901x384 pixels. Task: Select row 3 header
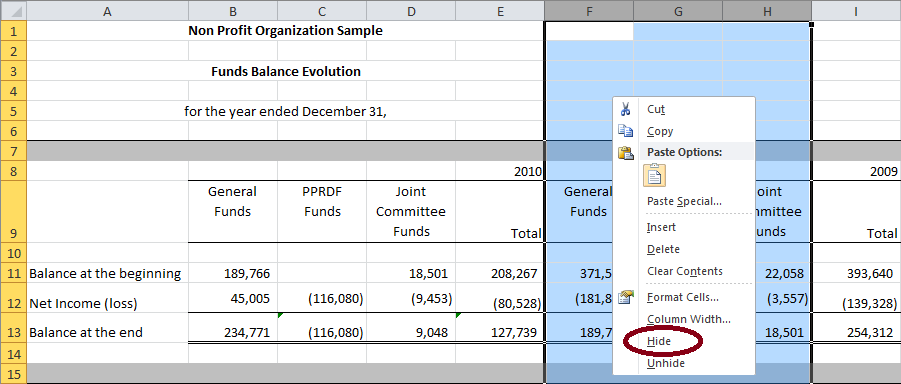[x=13, y=71]
